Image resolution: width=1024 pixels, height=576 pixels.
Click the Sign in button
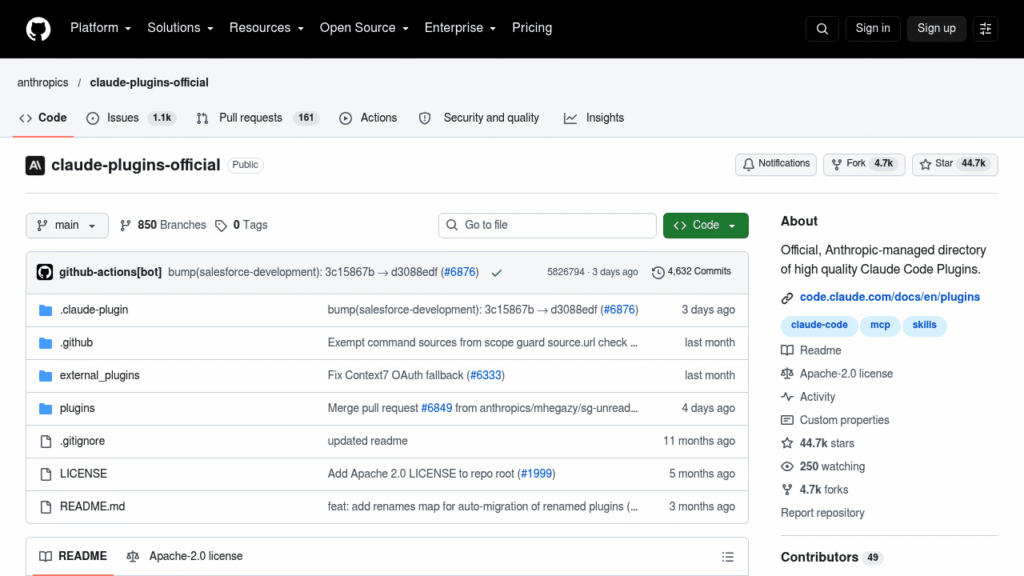tap(872, 29)
